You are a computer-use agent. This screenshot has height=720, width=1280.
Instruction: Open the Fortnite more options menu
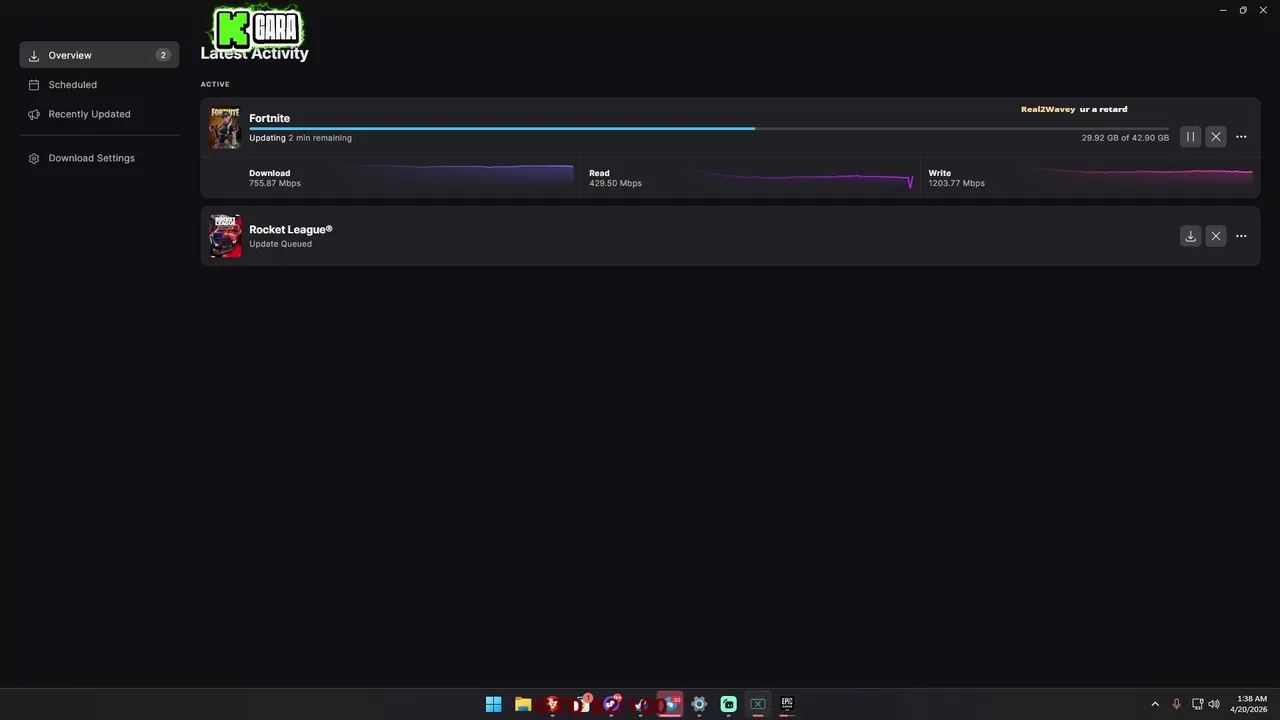click(1241, 137)
